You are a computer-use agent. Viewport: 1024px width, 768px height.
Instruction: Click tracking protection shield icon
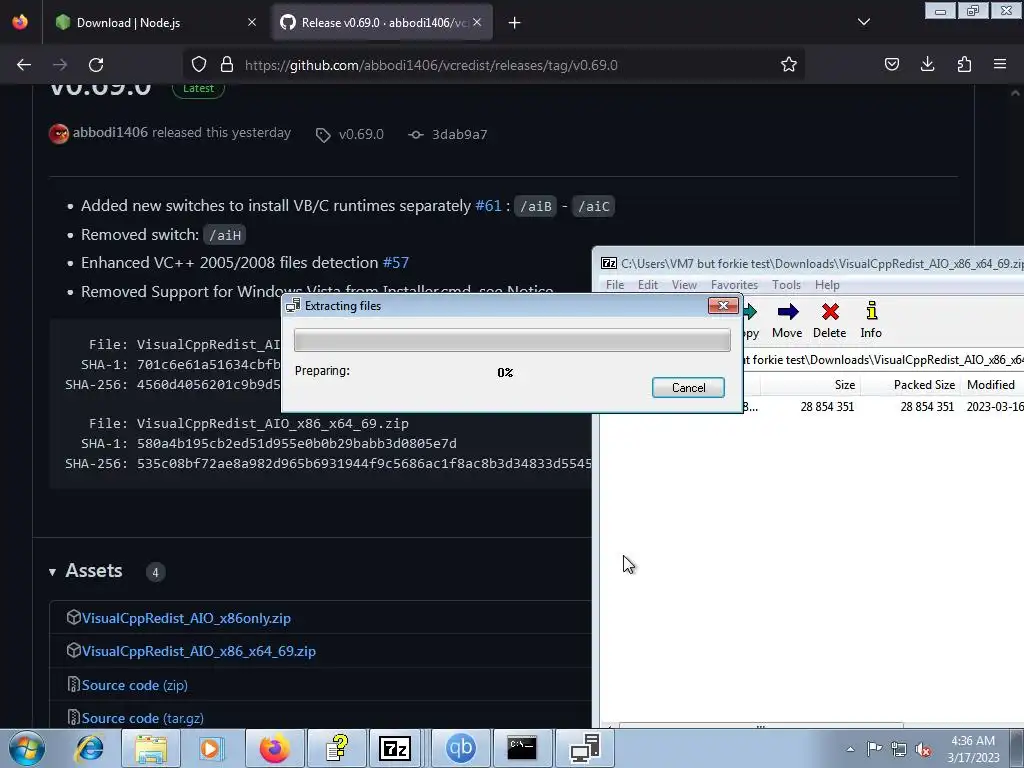[x=199, y=65]
